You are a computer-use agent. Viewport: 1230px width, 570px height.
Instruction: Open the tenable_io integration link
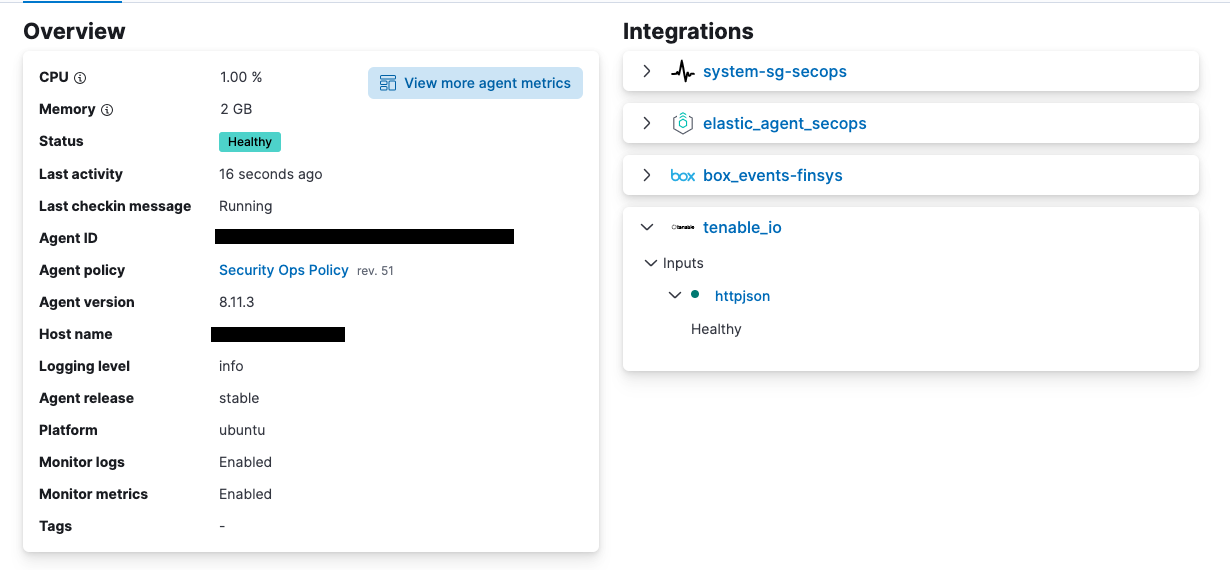(x=742, y=228)
